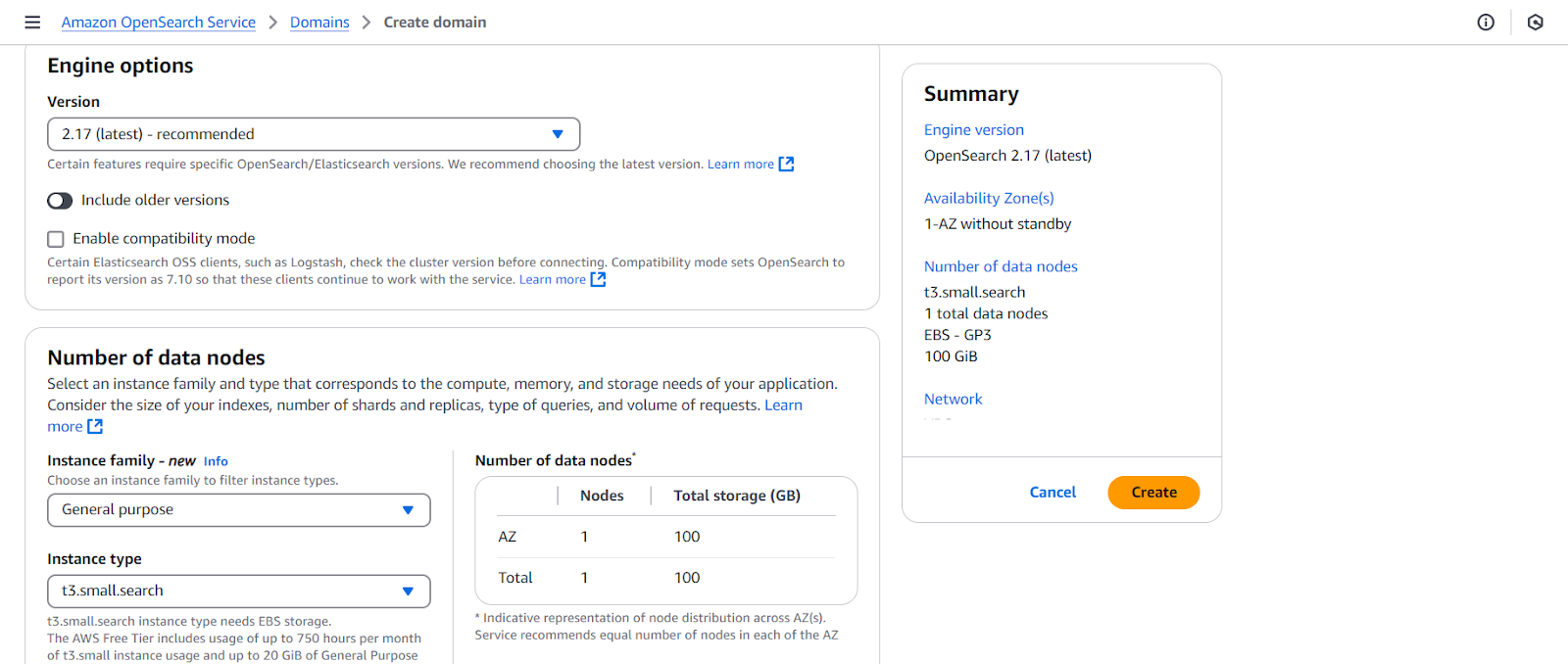Click '1-AZ without standby' summary text
The width and height of the screenshot is (1568, 664).
pos(998,224)
